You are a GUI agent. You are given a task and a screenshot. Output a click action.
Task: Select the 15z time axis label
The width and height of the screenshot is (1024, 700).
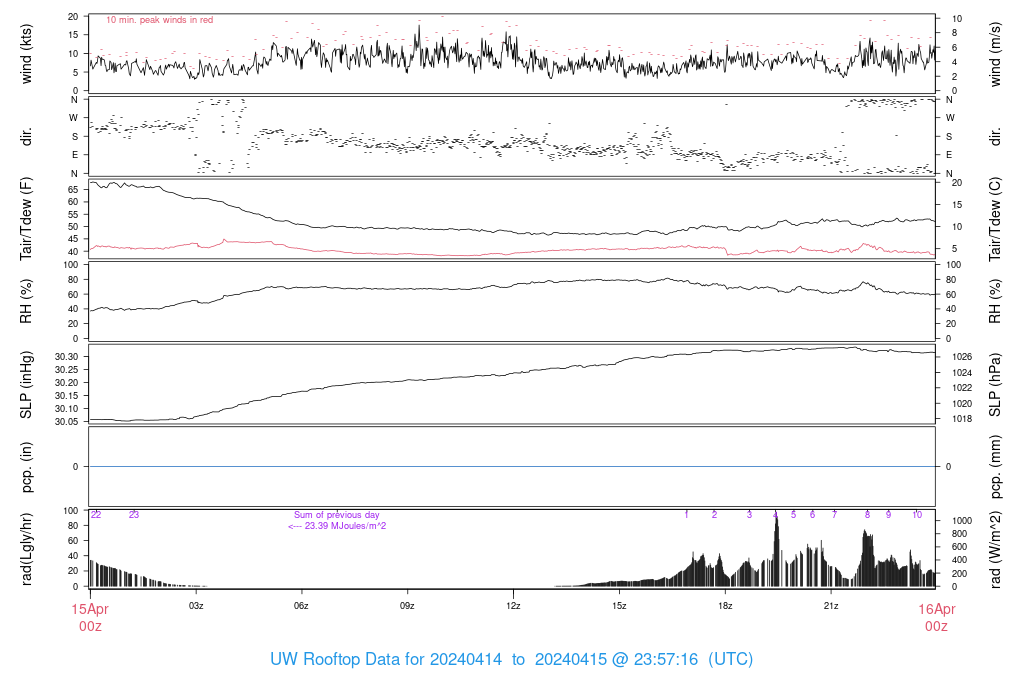click(619, 606)
